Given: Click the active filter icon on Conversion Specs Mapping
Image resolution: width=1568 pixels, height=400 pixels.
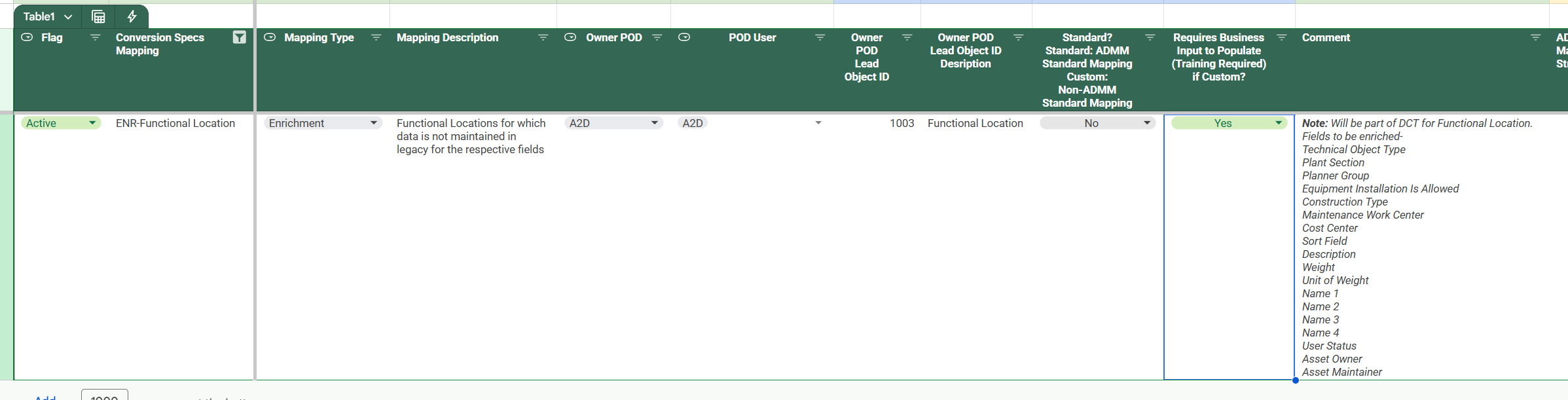Looking at the screenshot, I should point(240,38).
